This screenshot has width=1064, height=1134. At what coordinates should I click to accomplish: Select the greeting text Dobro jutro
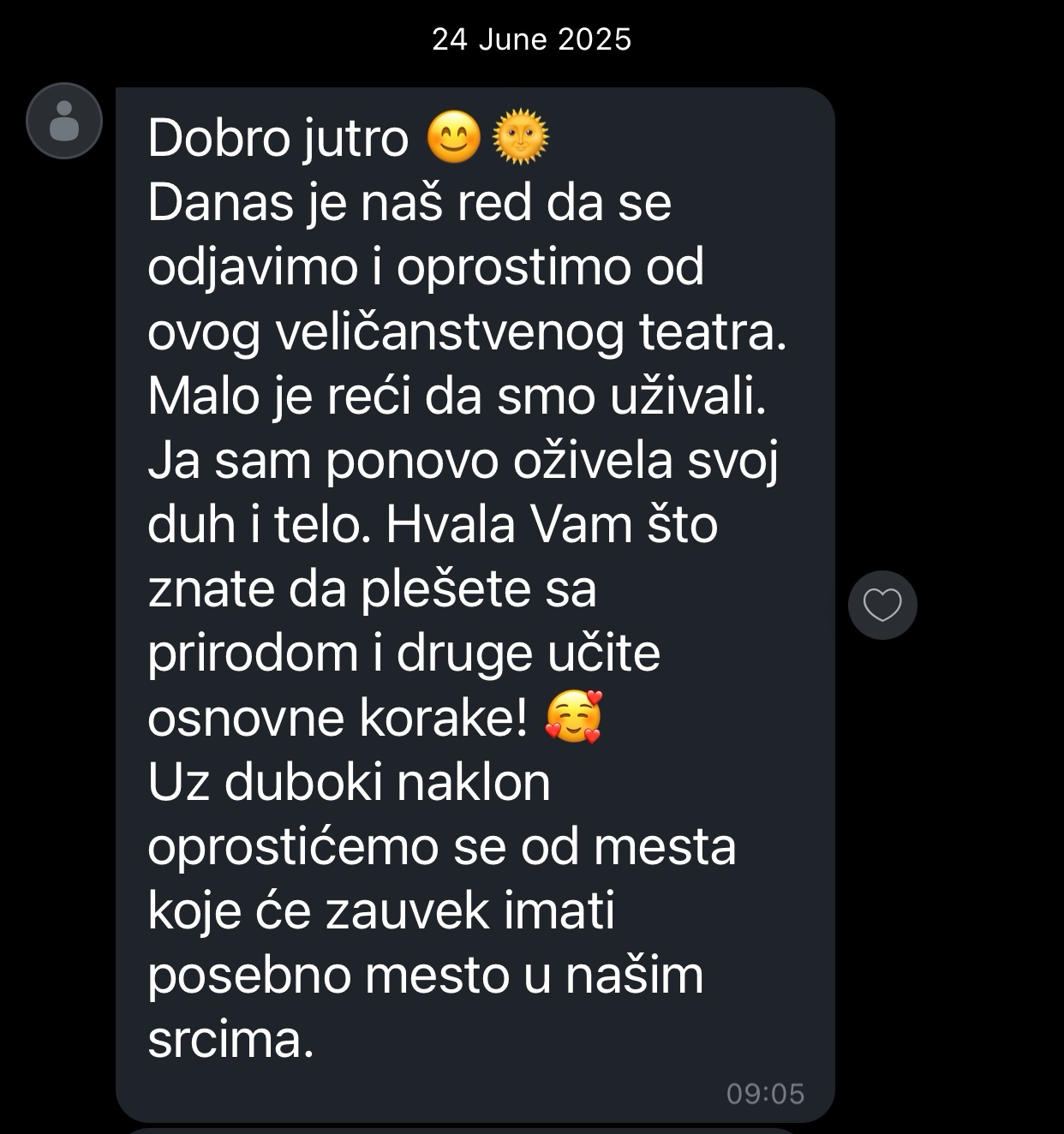[x=278, y=139]
